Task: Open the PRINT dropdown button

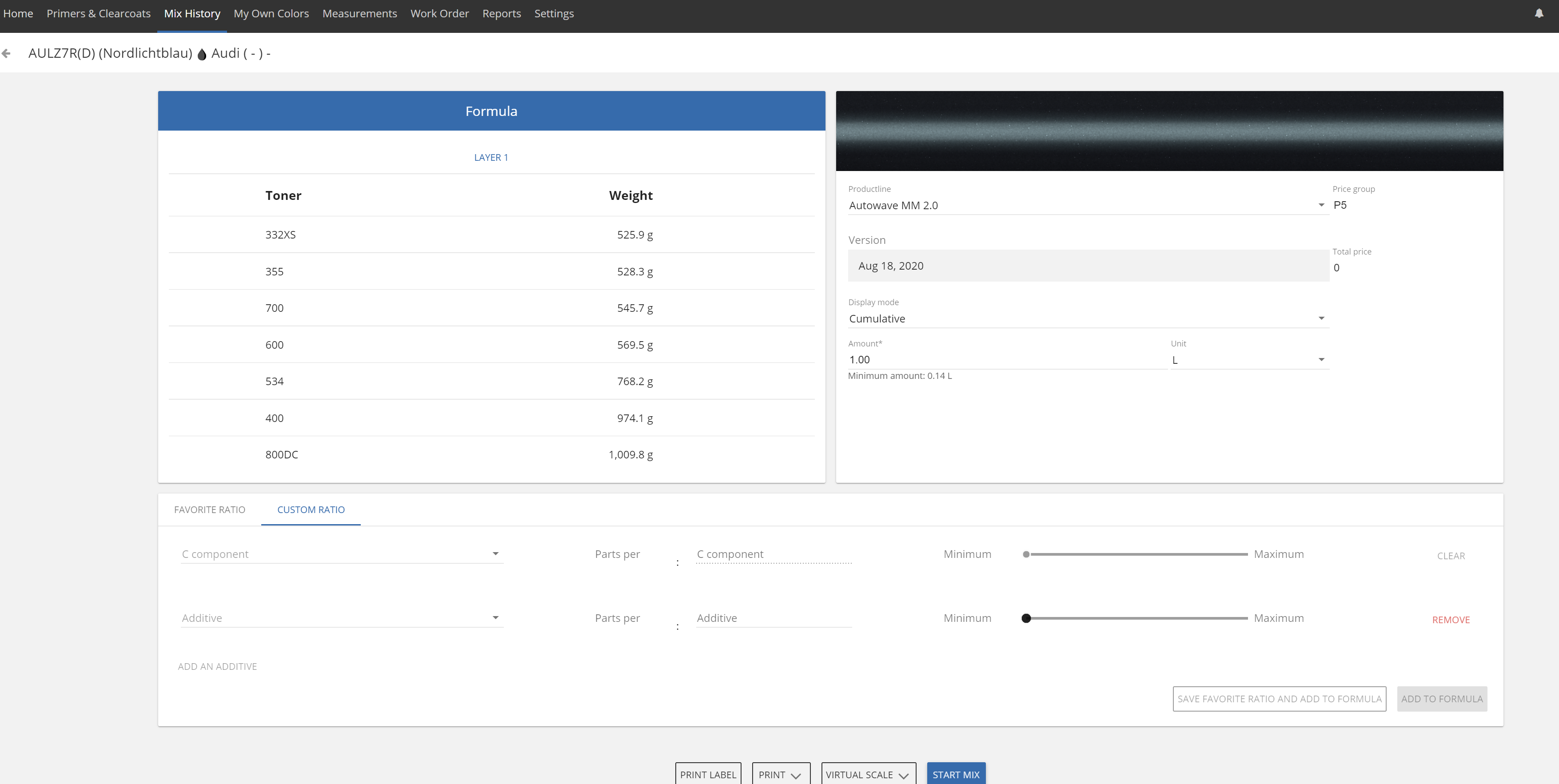Action: pyautogui.click(x=781, y=774)
